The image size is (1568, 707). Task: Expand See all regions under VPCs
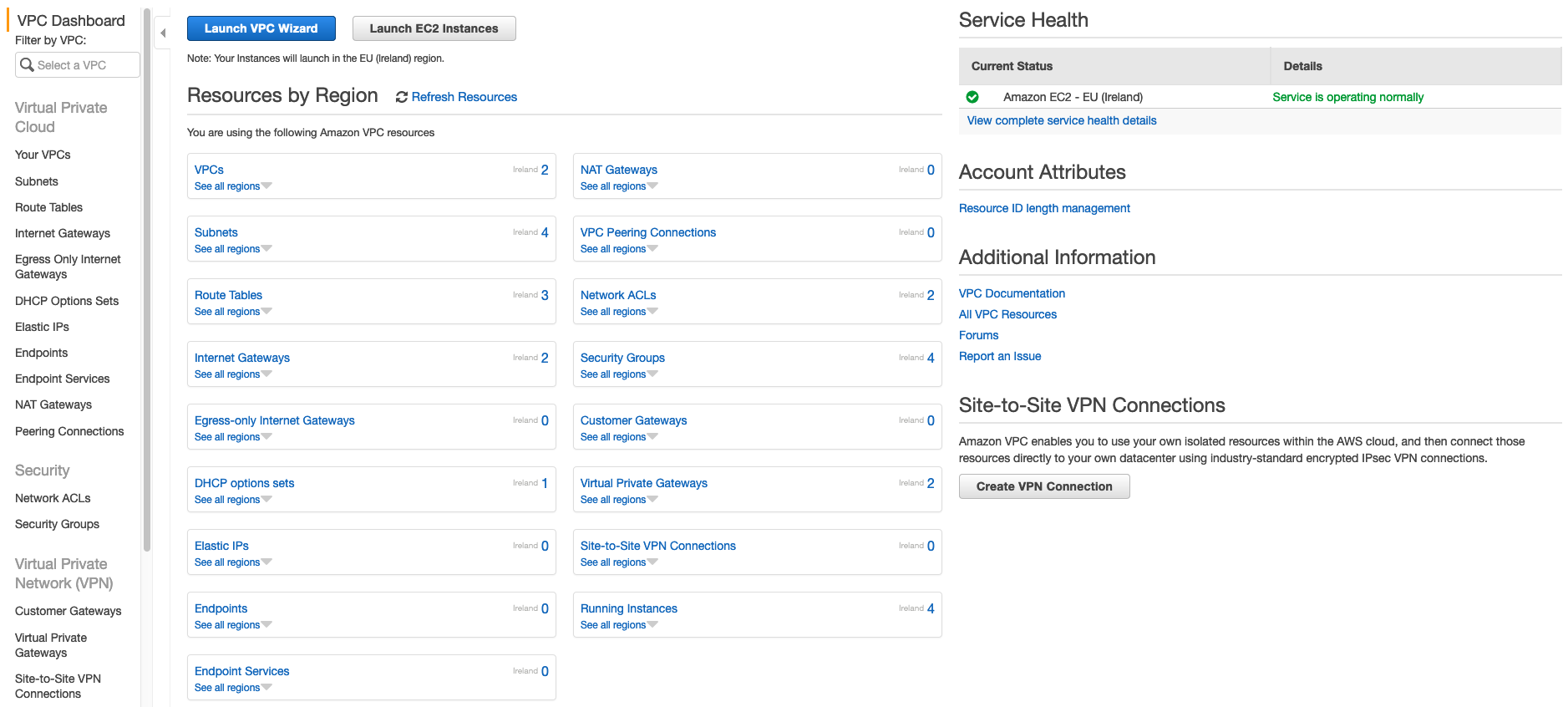233,186
